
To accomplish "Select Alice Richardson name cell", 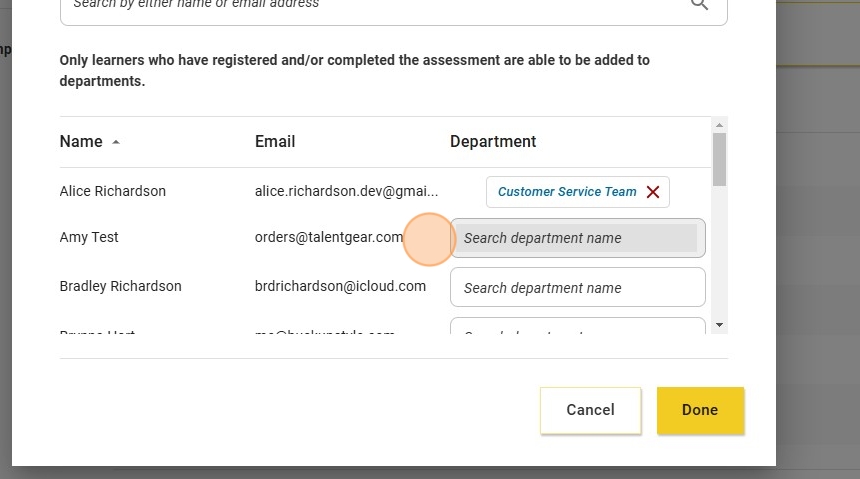I will pos(112,191).
